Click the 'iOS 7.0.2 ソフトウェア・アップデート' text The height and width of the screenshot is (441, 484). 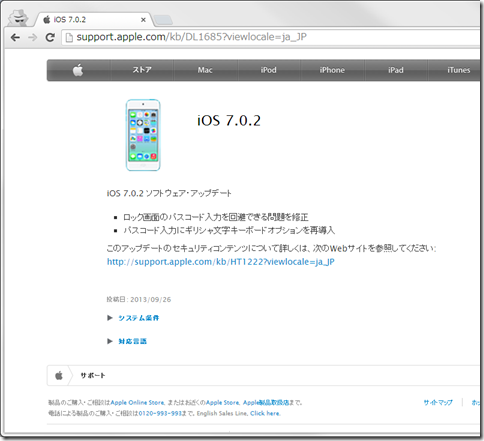coord(169,193)
